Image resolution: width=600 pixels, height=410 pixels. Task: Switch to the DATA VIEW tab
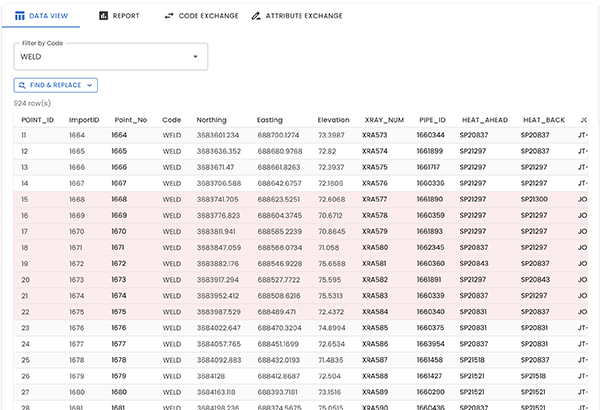point(41,16)
